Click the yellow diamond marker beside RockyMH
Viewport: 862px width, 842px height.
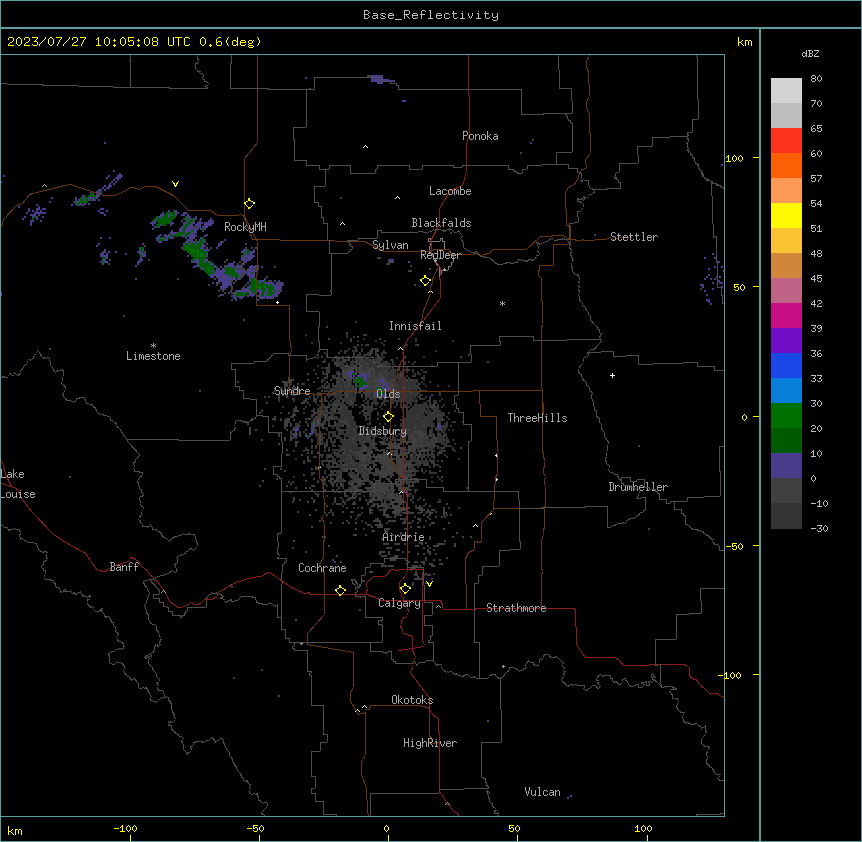point(249,204)
